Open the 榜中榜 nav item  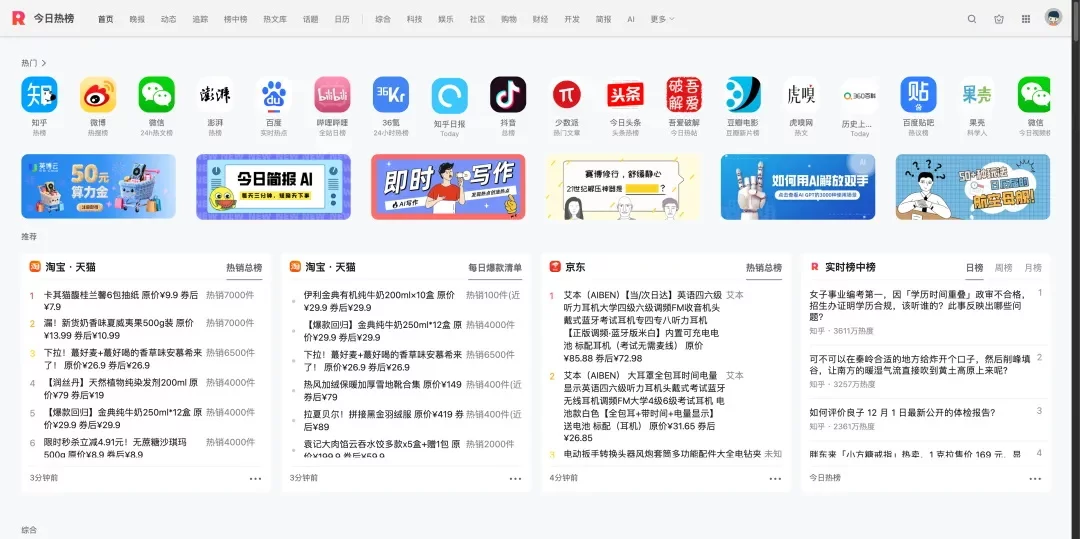(x=236, y=19)
